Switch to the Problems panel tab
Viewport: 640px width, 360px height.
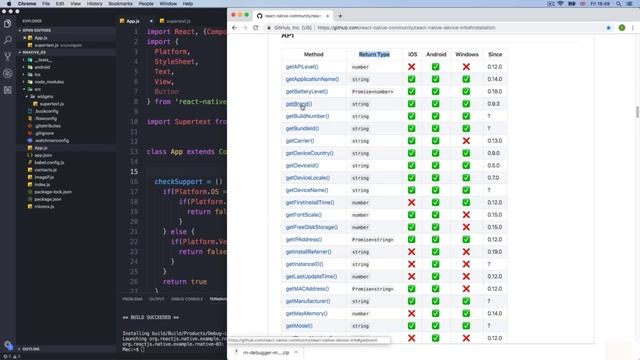[x=133, y=299]
